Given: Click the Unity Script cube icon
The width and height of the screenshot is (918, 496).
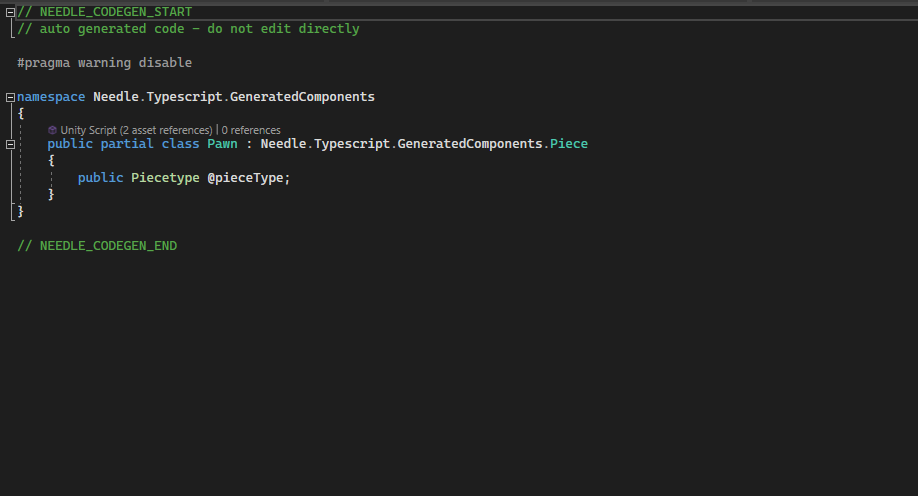Looking at the screenshot, I should pos(52,130).
